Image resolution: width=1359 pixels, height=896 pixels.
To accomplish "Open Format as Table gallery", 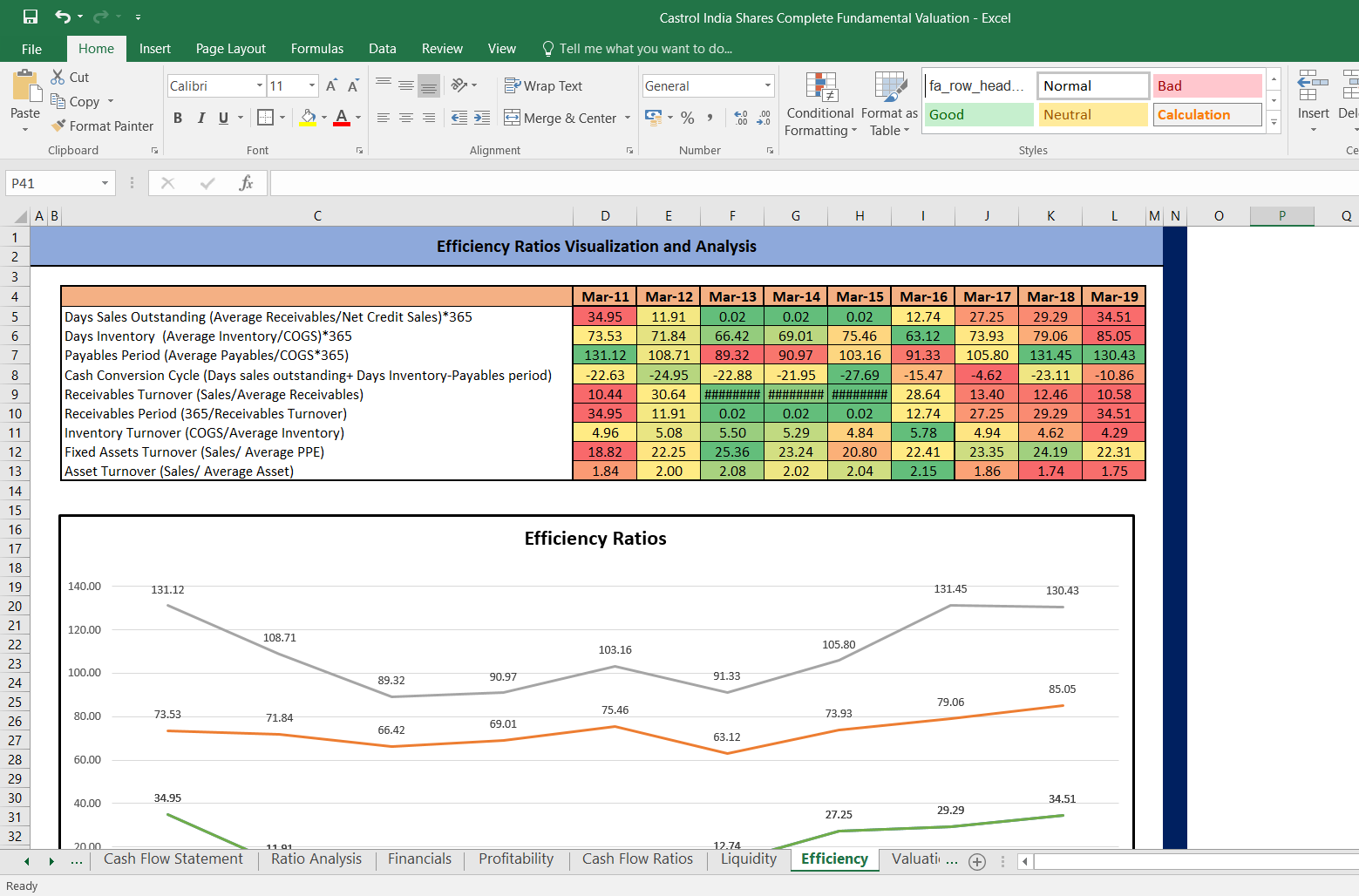I will pos(889,104).
